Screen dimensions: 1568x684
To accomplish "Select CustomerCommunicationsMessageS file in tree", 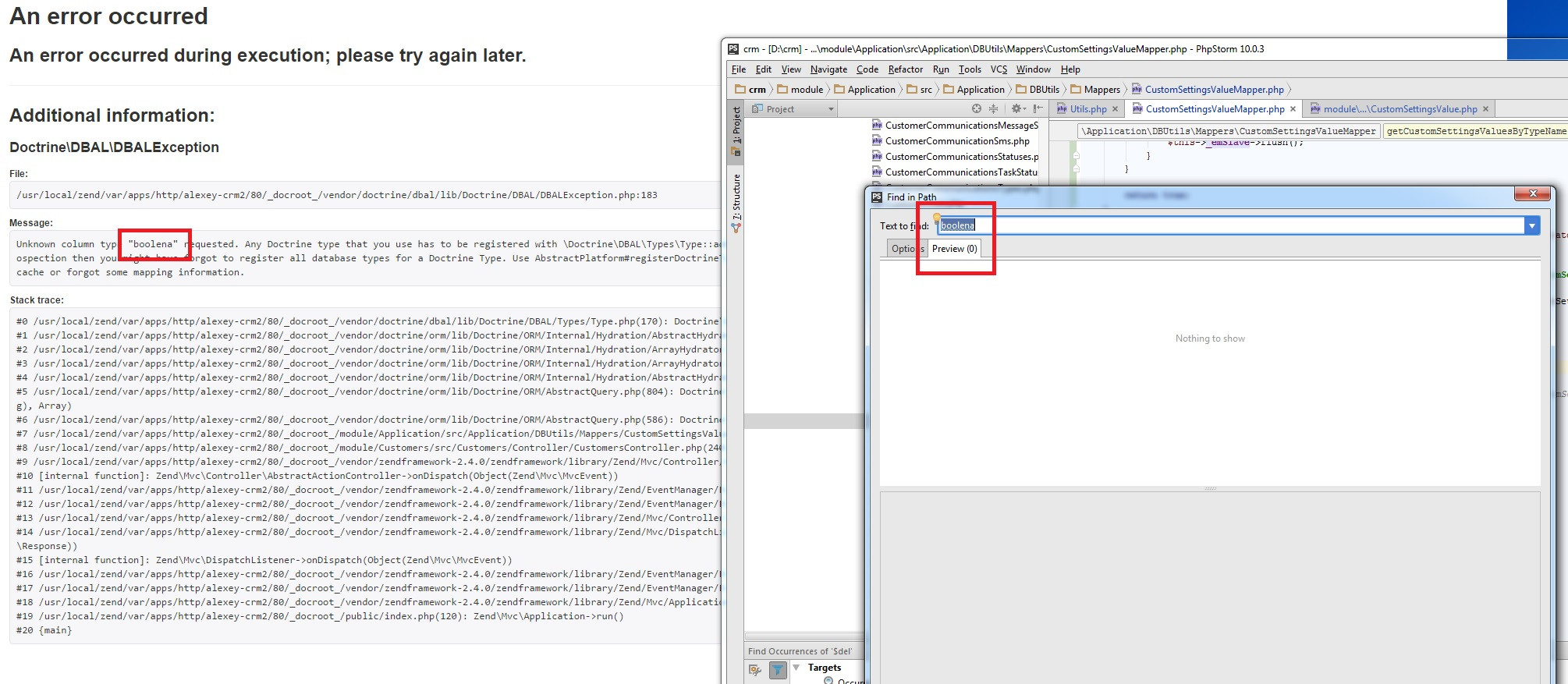I will point(955,126).
